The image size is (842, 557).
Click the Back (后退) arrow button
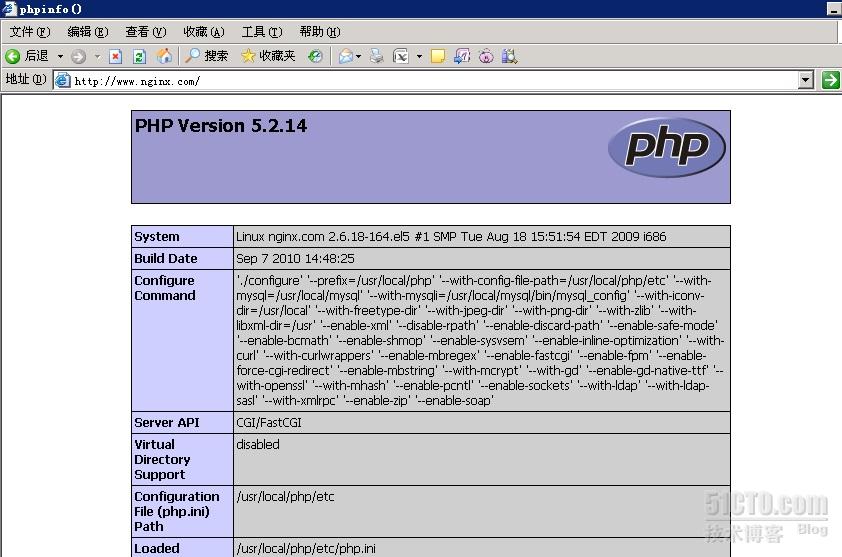click(27, 56)
